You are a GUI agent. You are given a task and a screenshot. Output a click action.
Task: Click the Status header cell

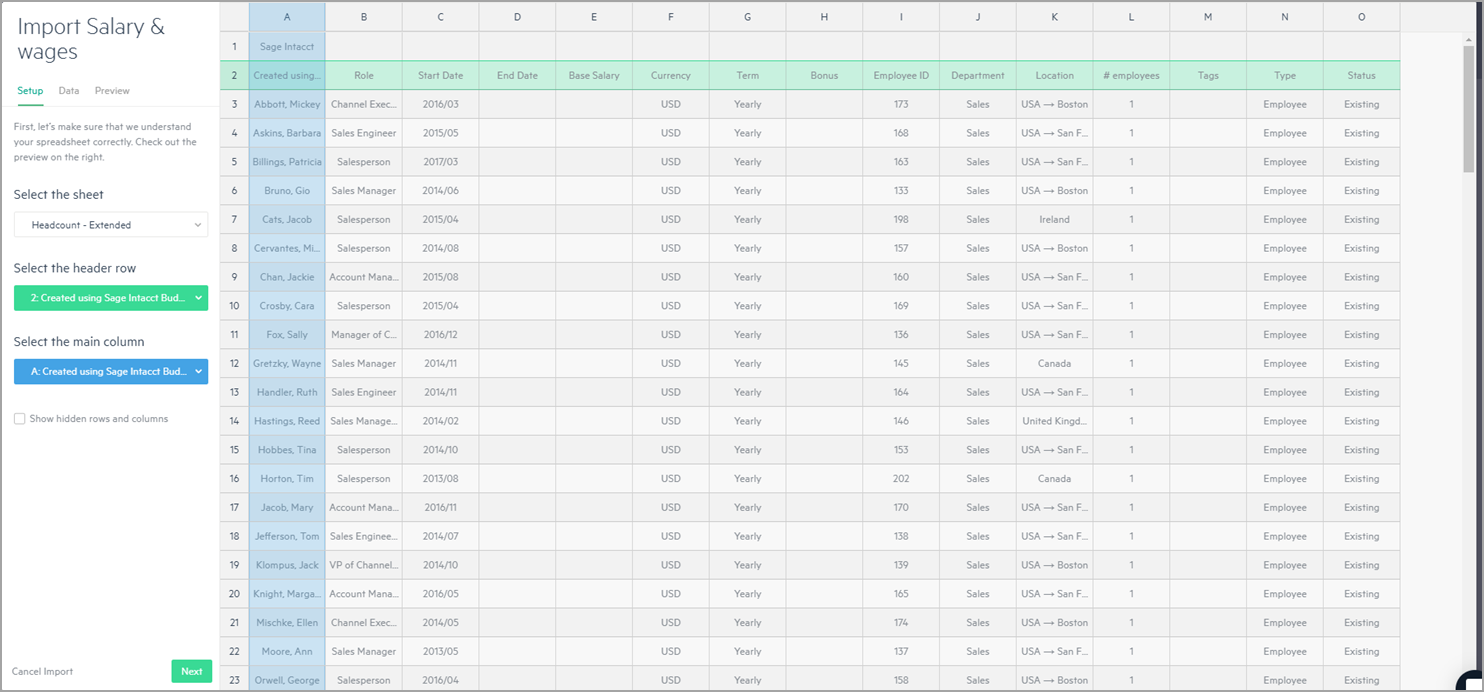tap(1361, 75)
